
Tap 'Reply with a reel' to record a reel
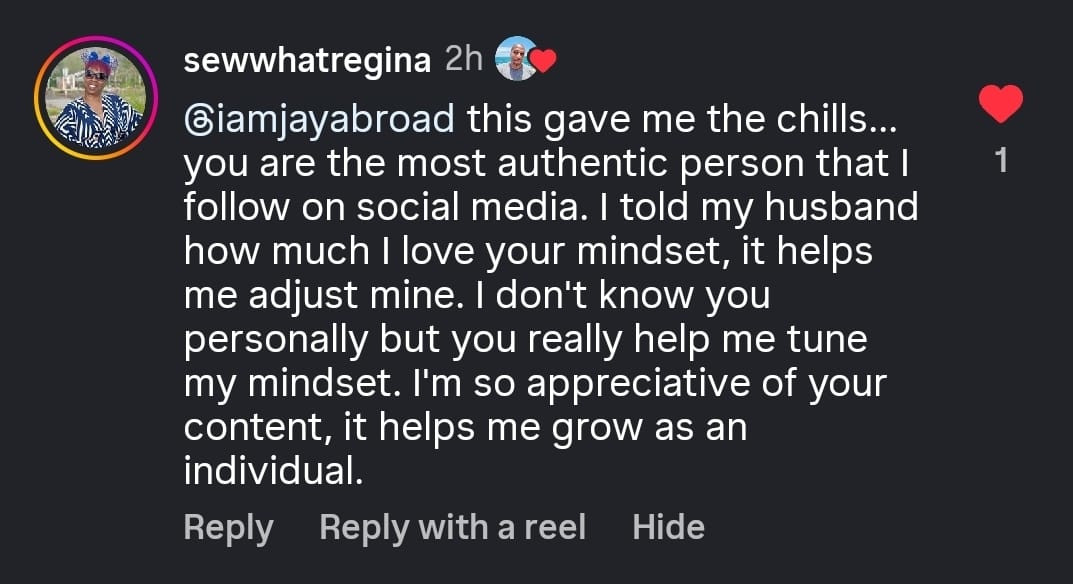coord(450,526)
